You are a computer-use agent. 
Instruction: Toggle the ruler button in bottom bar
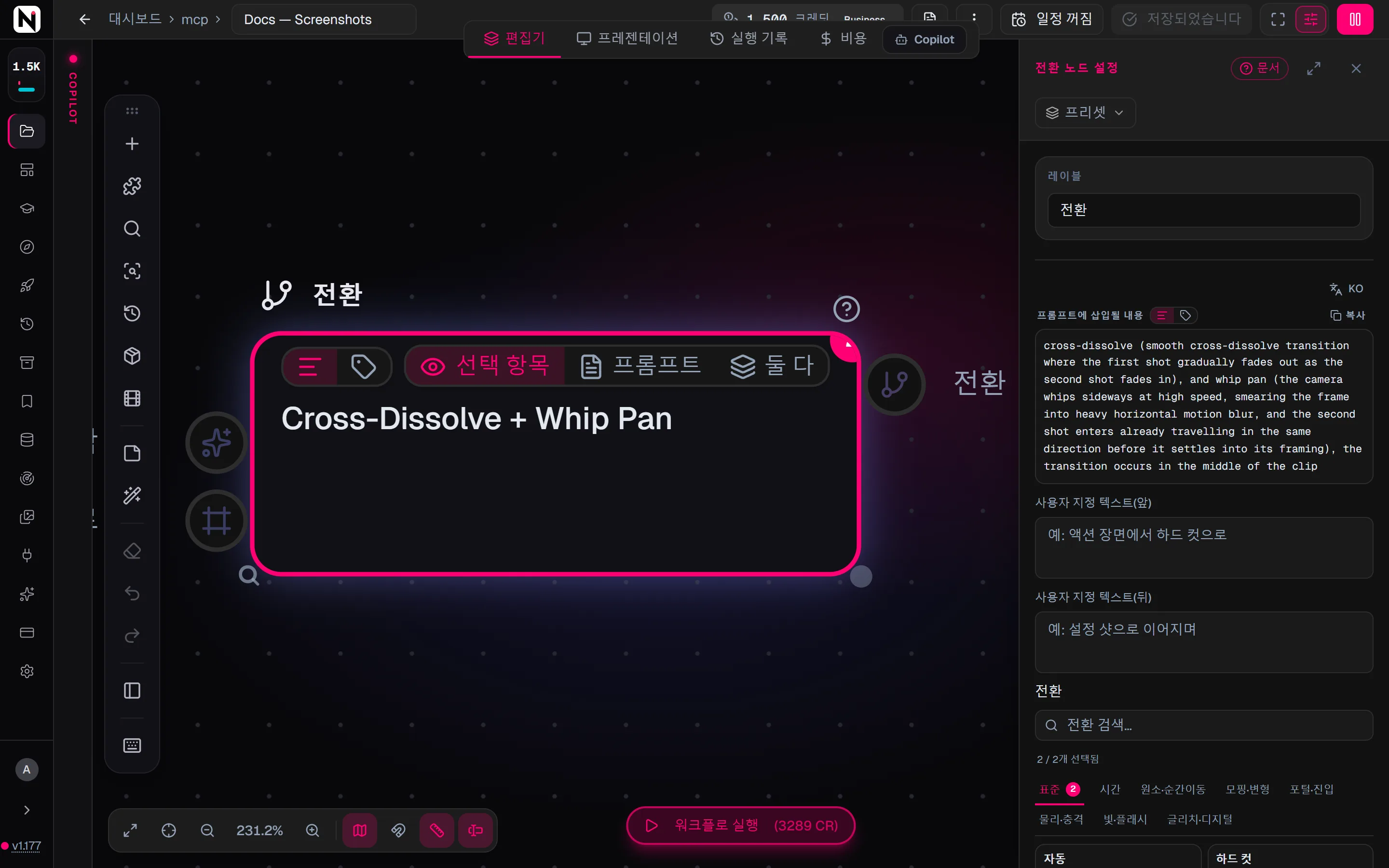pyautogui.click(x=437, y=830)
